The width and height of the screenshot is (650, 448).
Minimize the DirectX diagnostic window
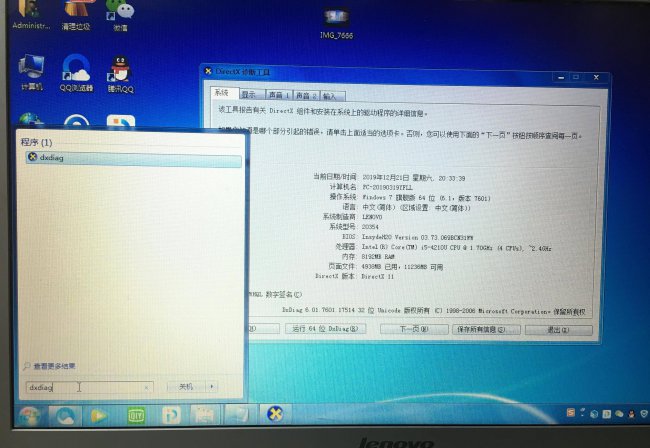click(561, 77)
